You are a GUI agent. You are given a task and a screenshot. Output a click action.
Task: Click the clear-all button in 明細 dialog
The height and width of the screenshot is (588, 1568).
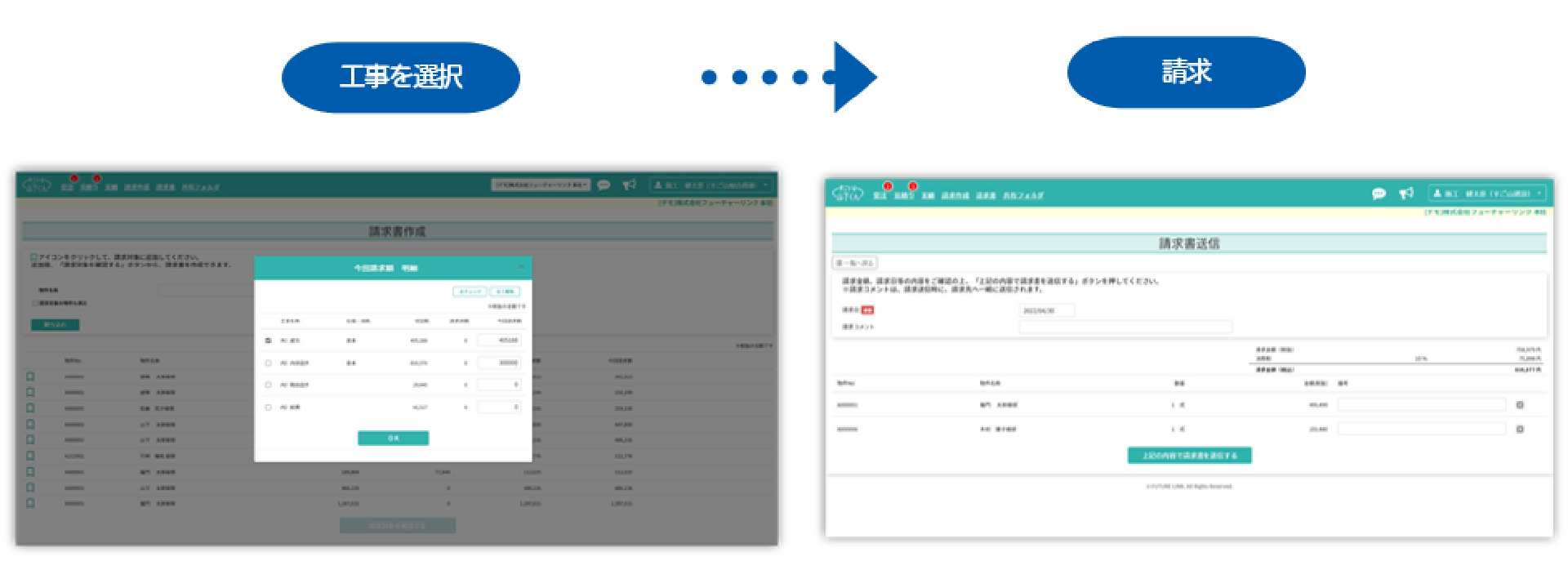(505, 292)
